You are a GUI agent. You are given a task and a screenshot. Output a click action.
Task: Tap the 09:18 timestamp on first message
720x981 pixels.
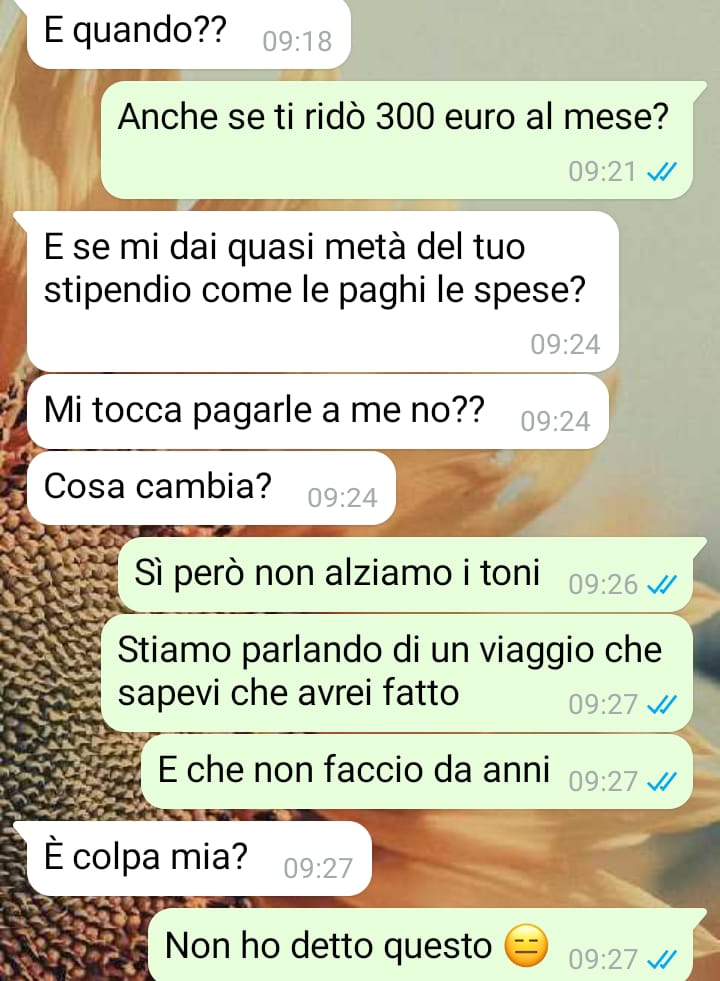point(297,42)
